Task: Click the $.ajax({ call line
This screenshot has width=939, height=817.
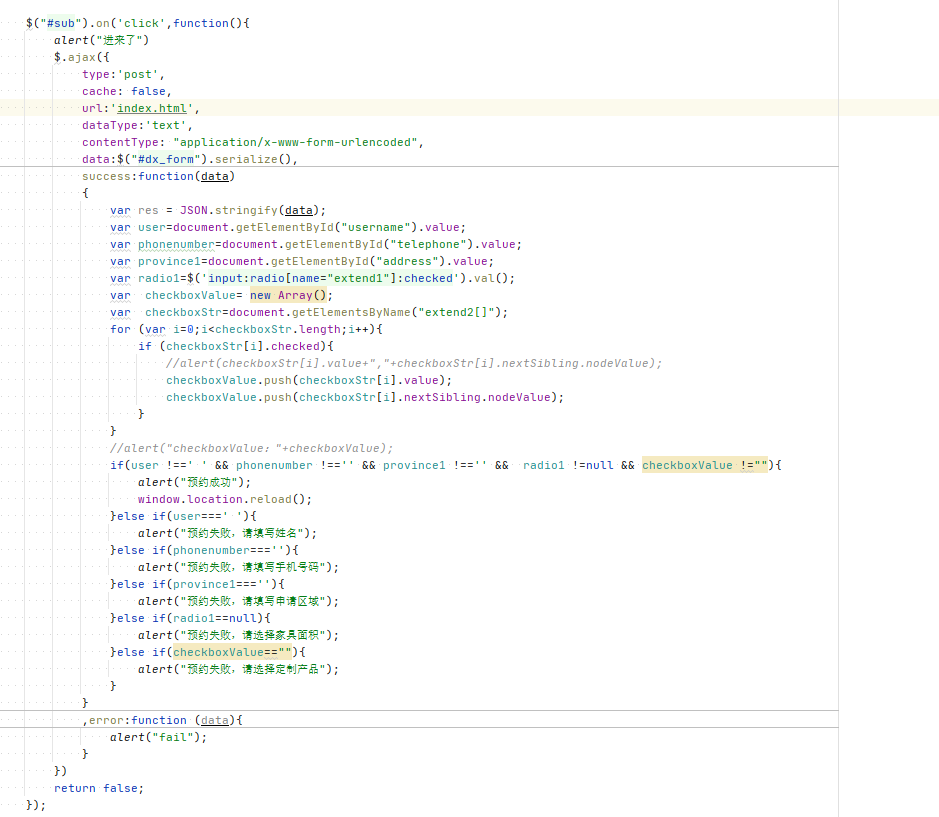Action: [82, 58]
